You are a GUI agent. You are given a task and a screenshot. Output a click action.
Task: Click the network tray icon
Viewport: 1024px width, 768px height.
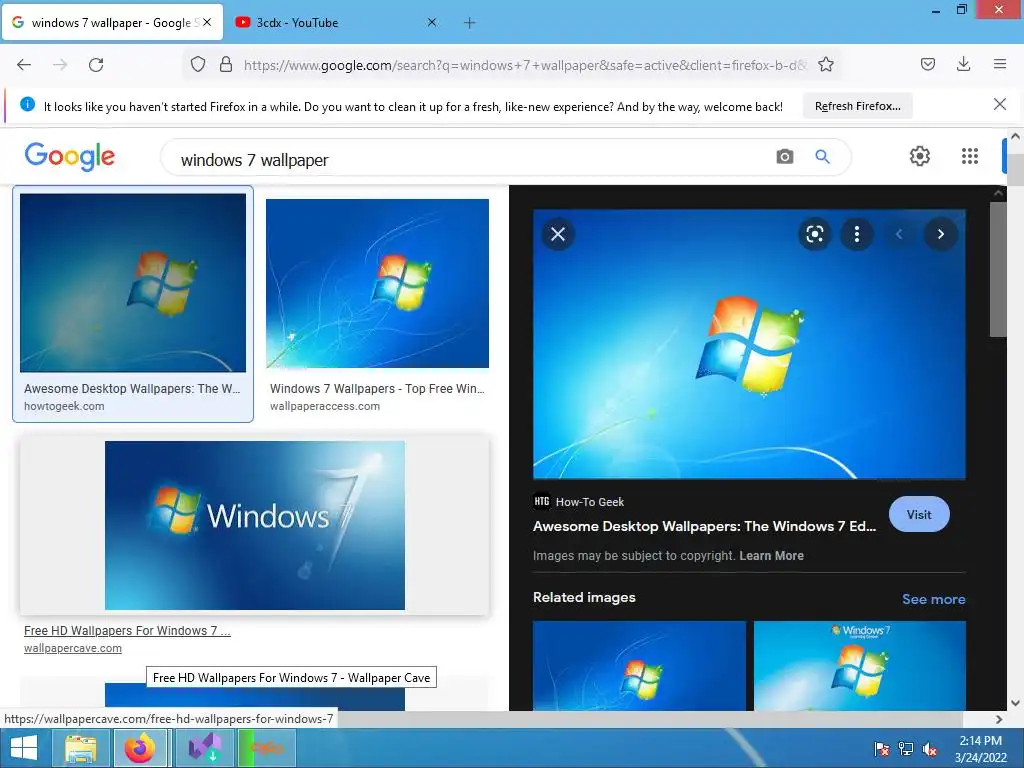906,749
